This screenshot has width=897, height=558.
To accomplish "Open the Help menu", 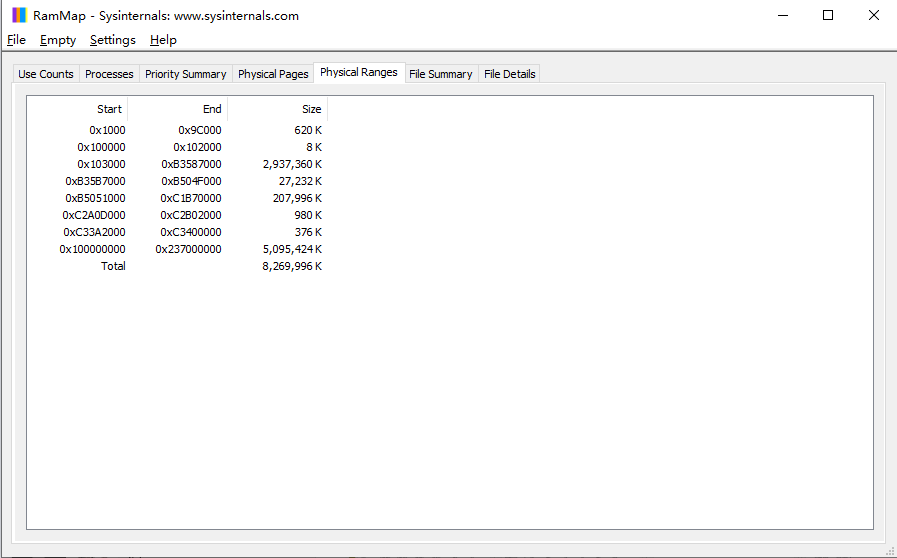I will tap(163, 40).
